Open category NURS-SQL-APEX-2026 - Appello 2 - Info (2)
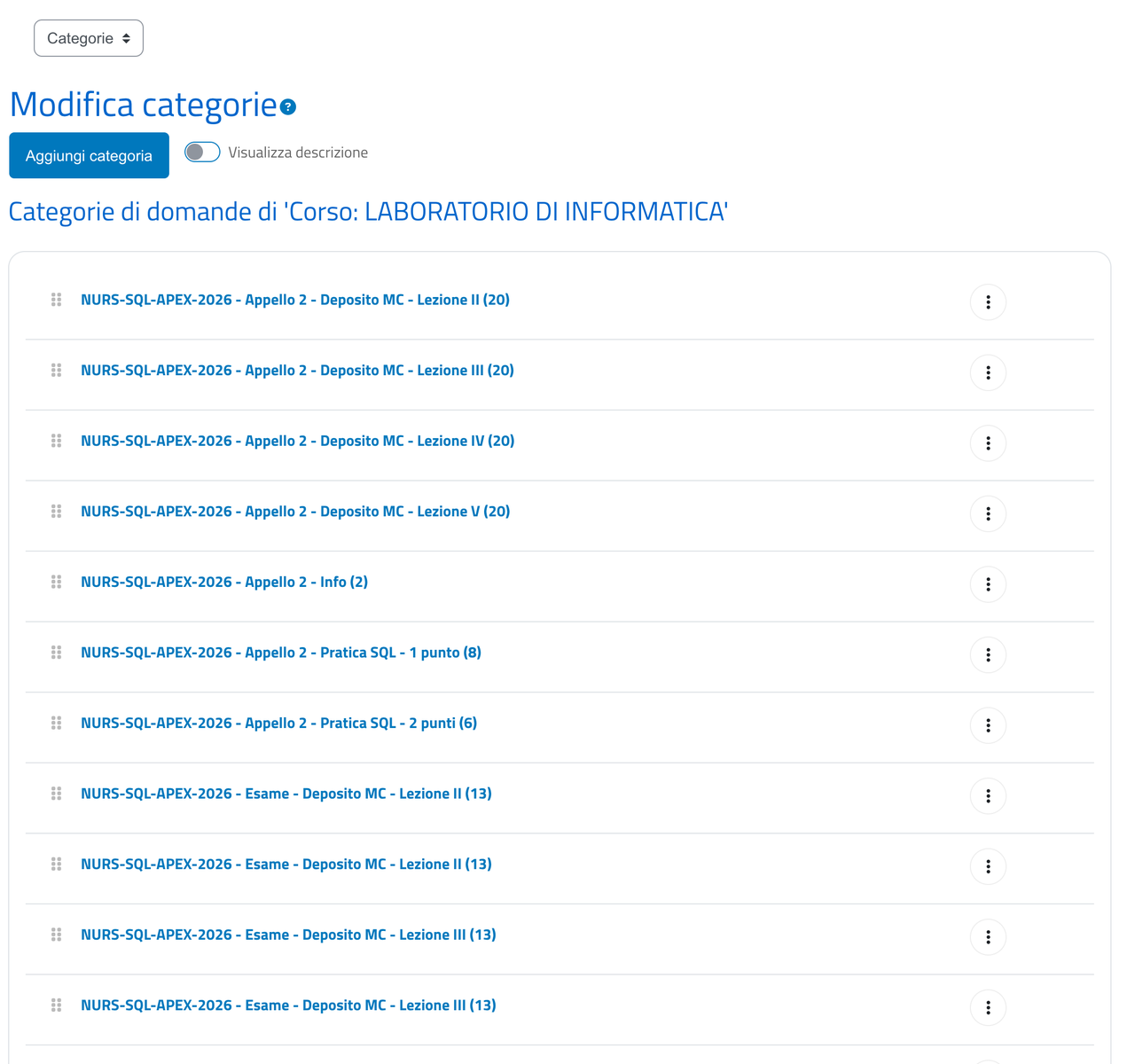1135x1064 pixels. [x=224, y=582]
